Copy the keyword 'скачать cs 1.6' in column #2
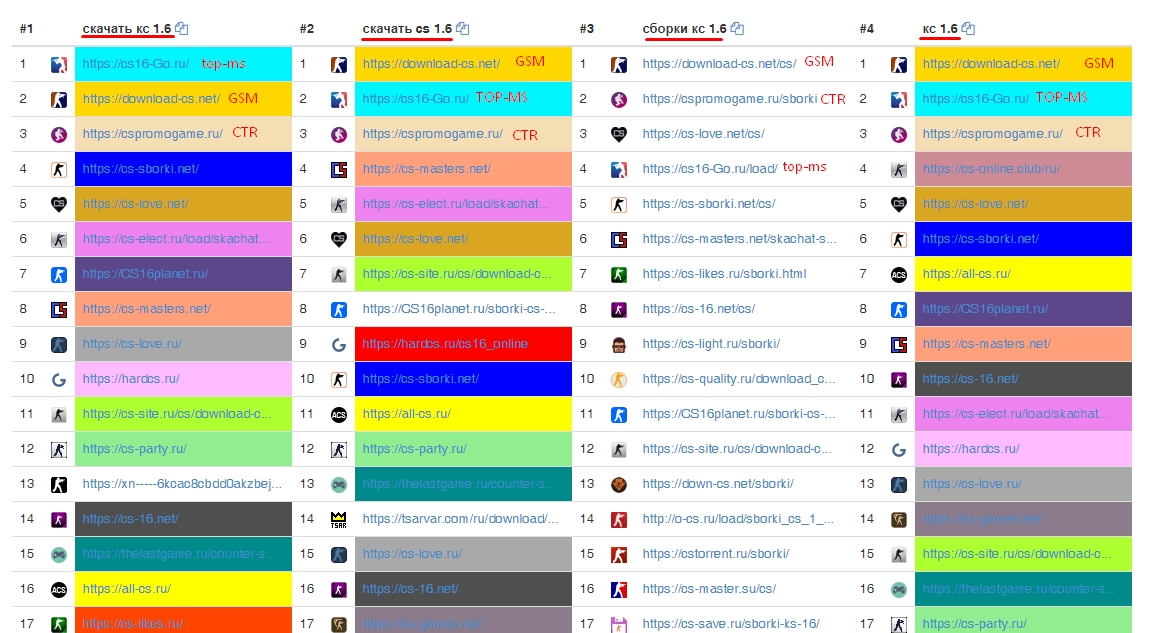The image size is (1173, 633). click(x=463, y=29)
